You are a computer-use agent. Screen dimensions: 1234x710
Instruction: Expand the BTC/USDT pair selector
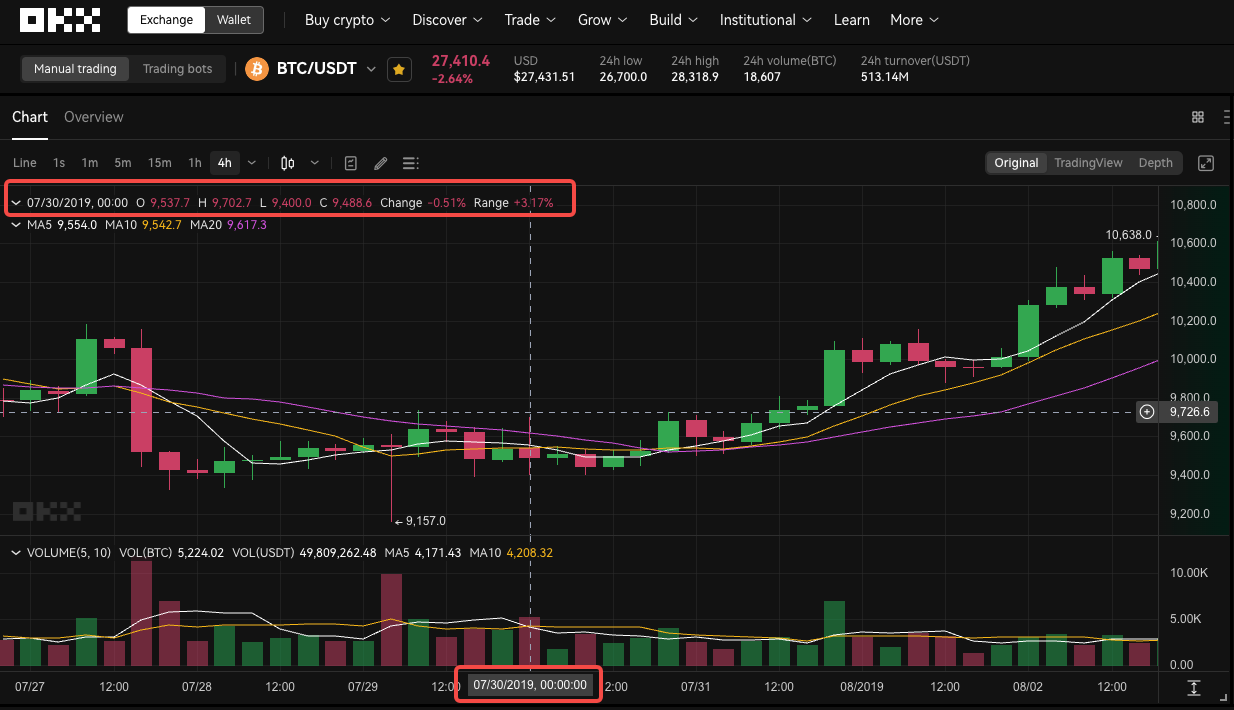click(x=371, y=69)
